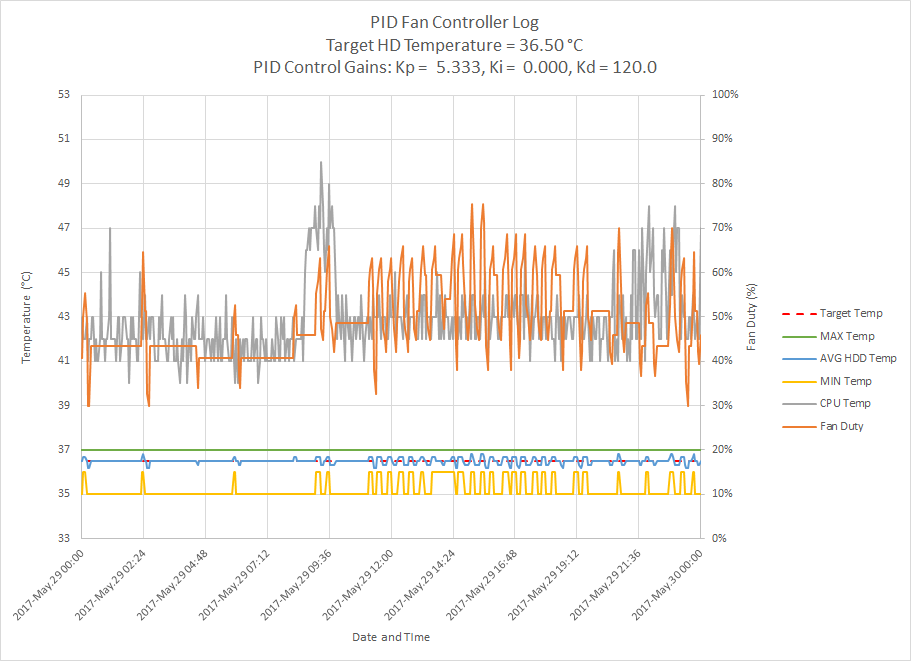
Task: Click the '41' temperature axis label
Action: [64, 360]
